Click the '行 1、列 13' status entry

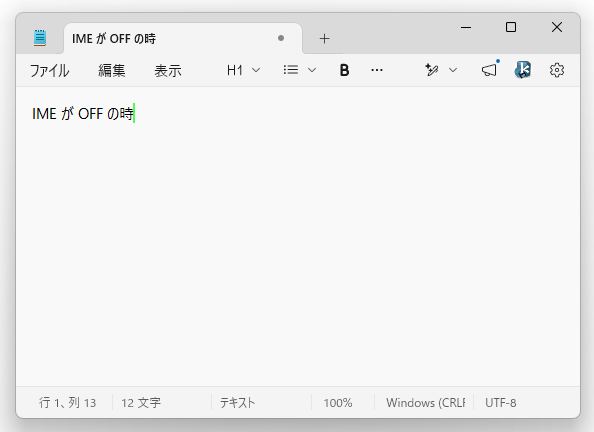(x=67, y=402)
